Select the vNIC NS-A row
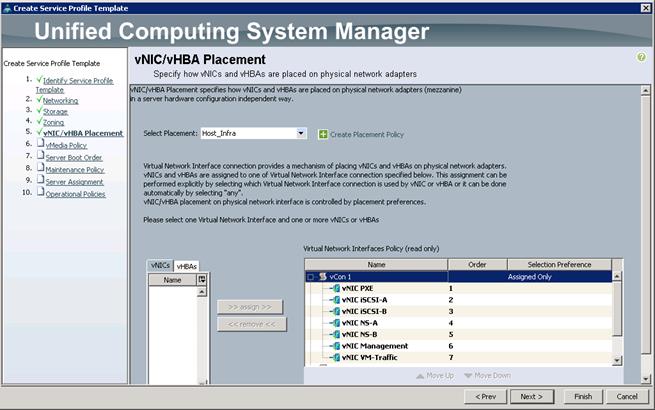655x410 pixels. pyautogui.click(x=459, y=323)
